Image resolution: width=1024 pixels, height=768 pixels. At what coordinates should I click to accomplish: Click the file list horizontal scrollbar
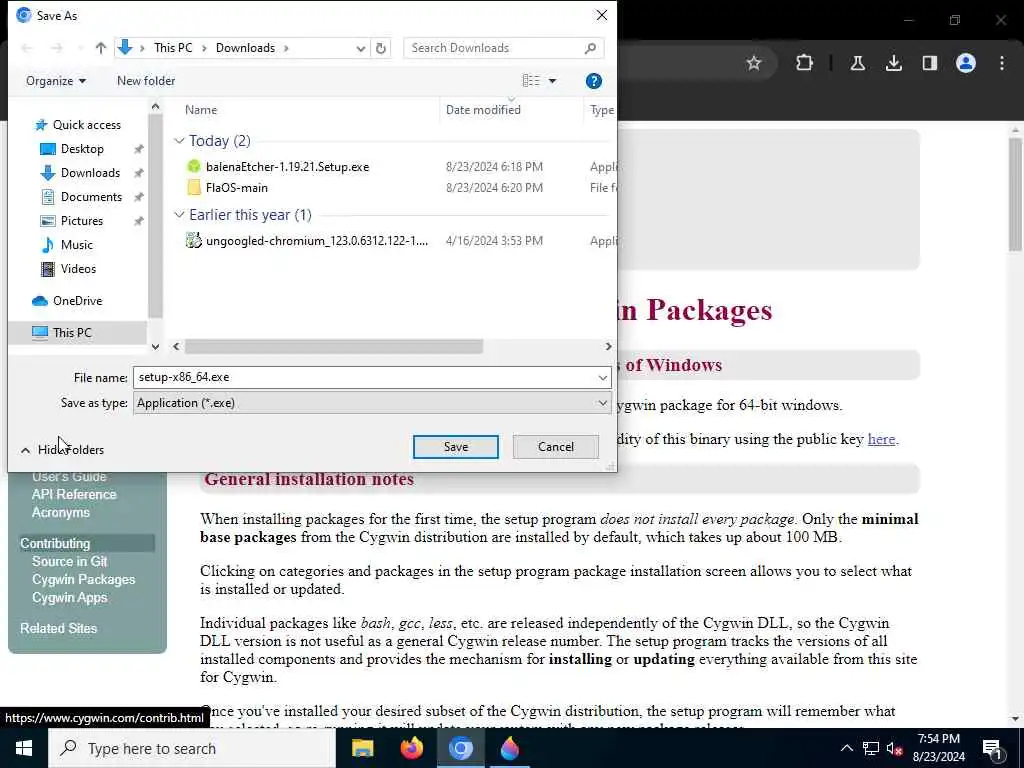pos(334,347)
